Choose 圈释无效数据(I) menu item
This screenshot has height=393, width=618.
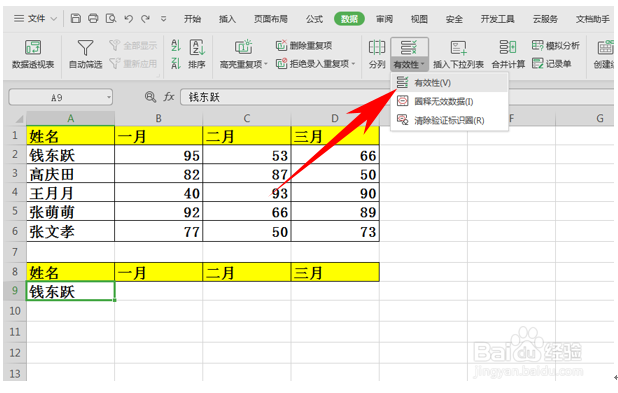(449, 102)
